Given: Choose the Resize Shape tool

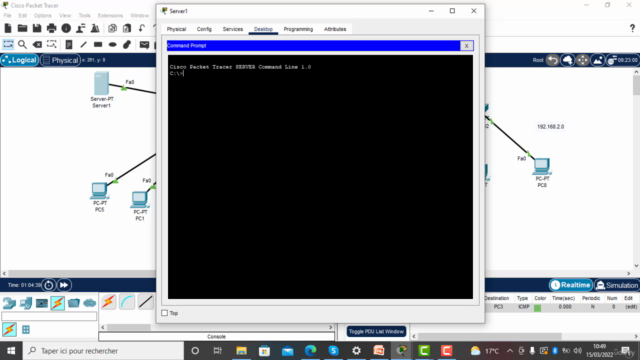Looking at the screenshot, I should point(51,44).
